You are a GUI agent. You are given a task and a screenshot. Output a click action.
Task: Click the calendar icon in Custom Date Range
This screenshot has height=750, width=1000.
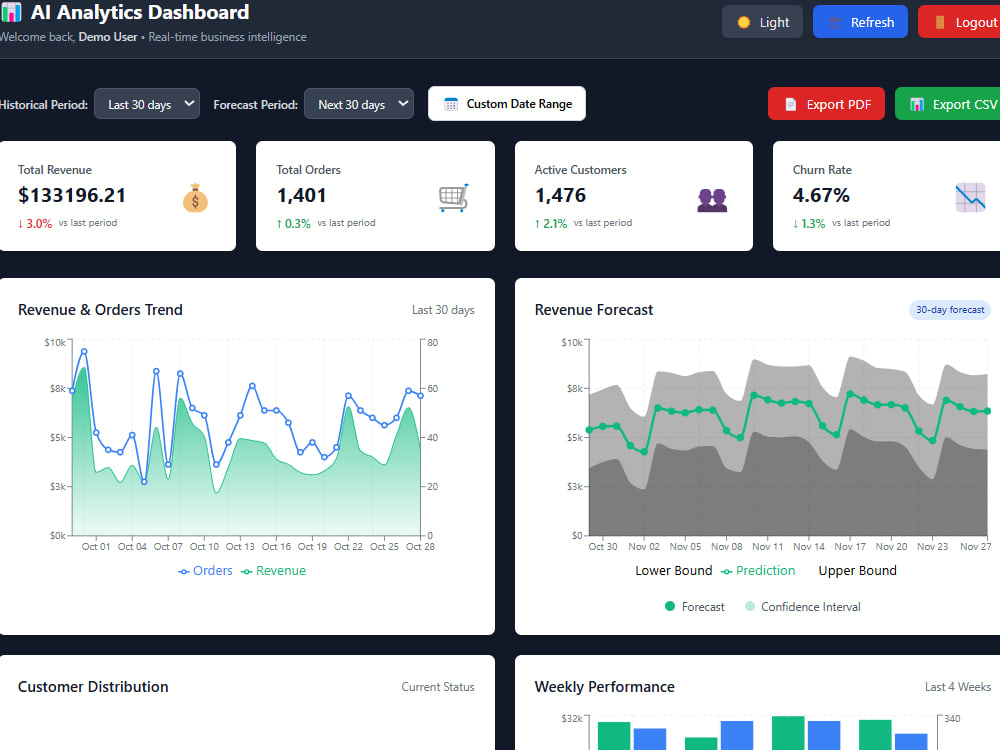[451, 105]
